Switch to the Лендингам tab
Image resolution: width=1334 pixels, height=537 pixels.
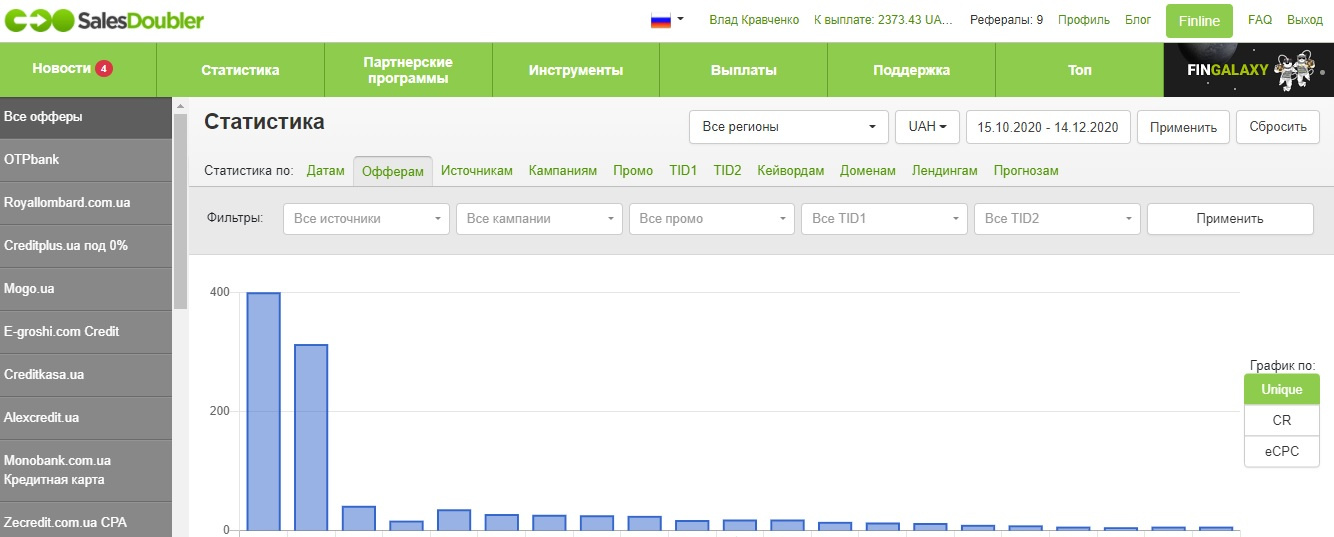pos(945,171)
